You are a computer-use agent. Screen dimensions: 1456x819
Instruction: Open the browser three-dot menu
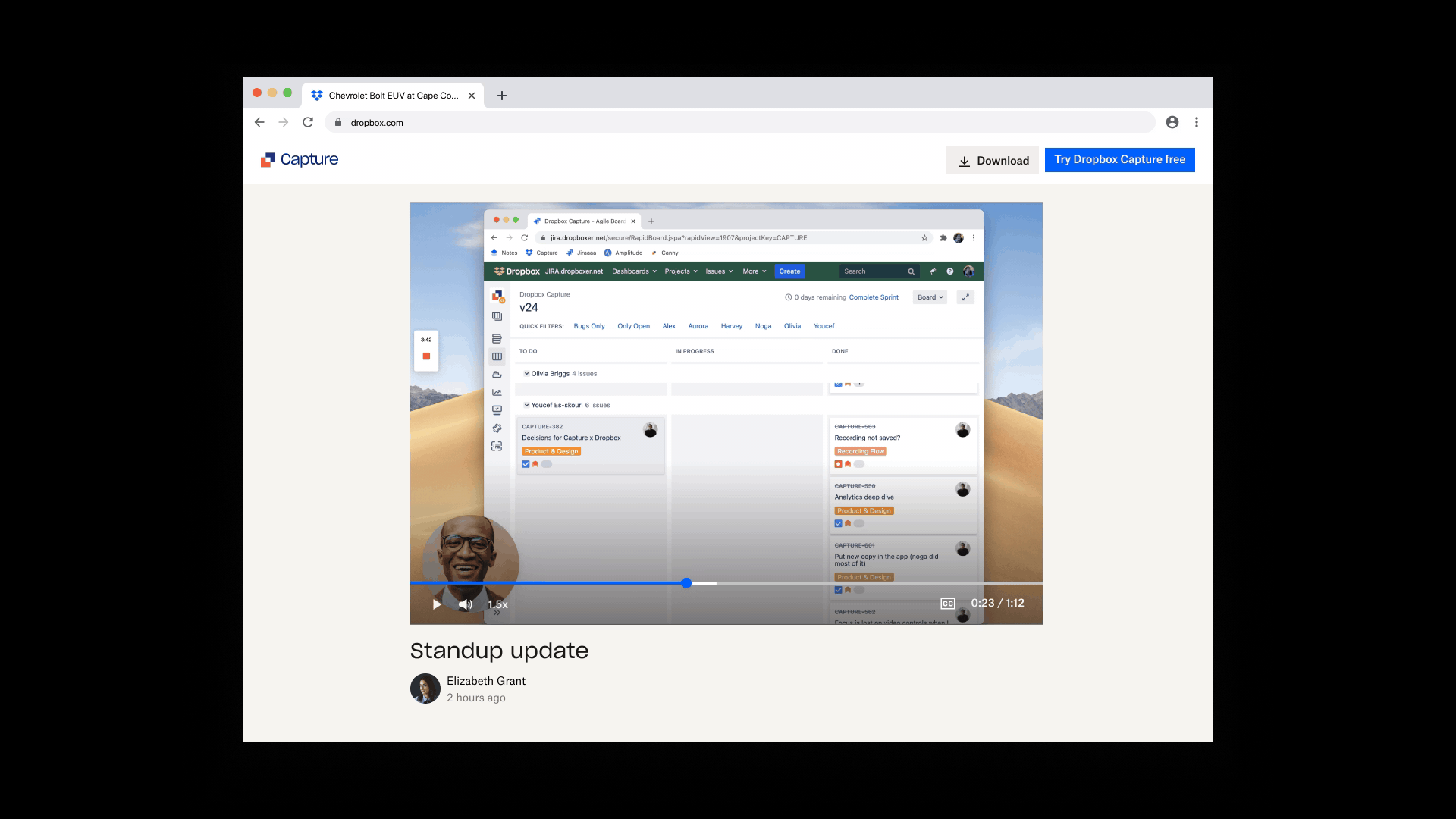[x=1197, y=122]
